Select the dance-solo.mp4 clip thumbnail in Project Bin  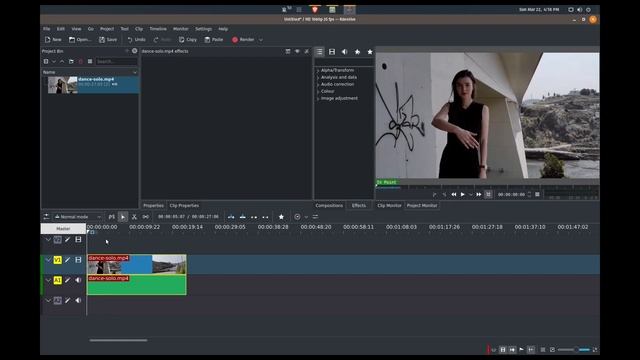(x=62, y=85)
